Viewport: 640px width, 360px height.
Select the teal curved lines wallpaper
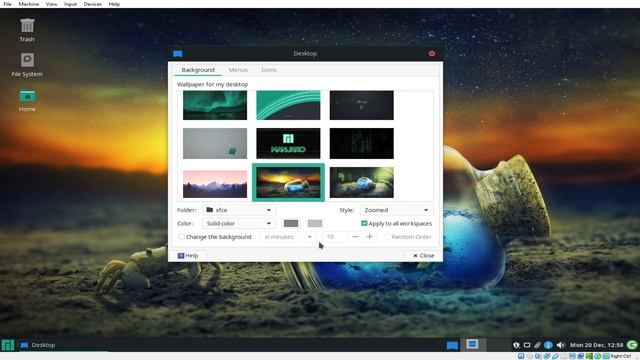(288, 105)
